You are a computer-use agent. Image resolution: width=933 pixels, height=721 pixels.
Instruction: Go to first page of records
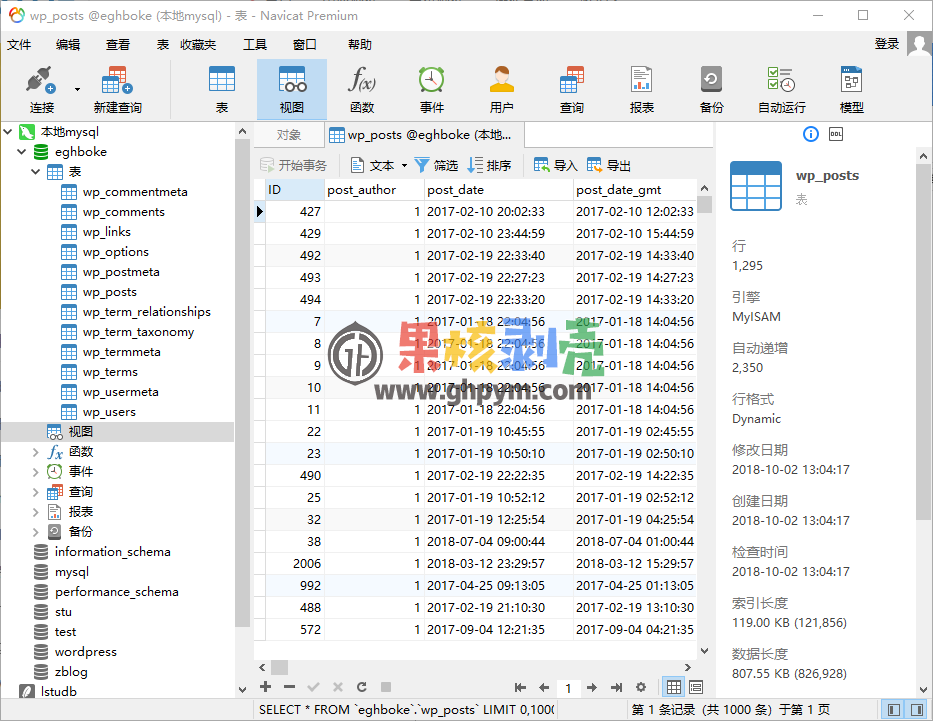(x=520, y=688)
